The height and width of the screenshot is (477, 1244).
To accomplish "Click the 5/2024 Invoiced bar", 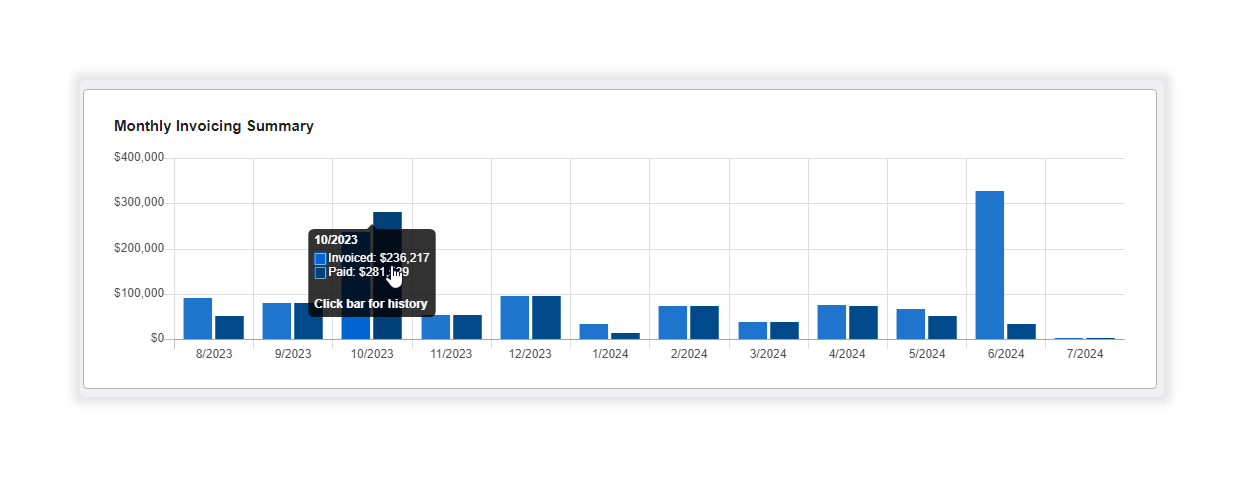I will (910, 324).
